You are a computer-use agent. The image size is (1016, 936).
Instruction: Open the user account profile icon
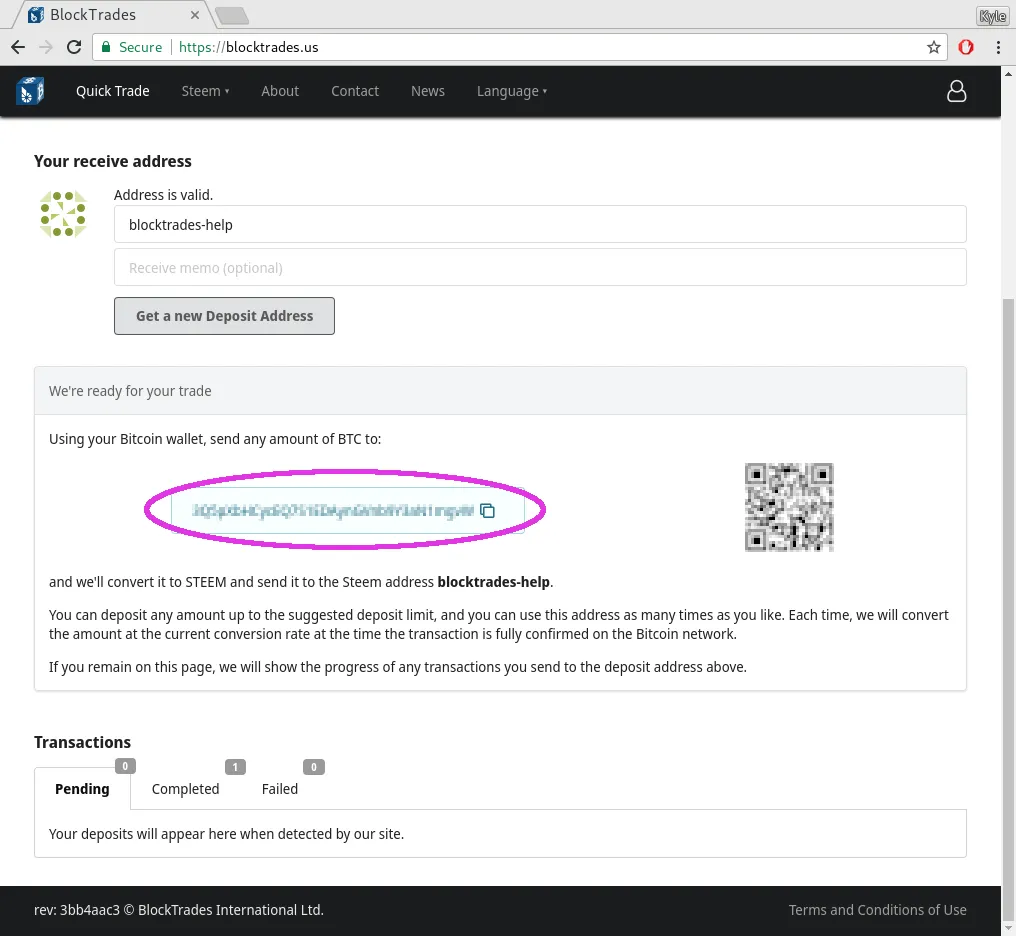[956, 91]
